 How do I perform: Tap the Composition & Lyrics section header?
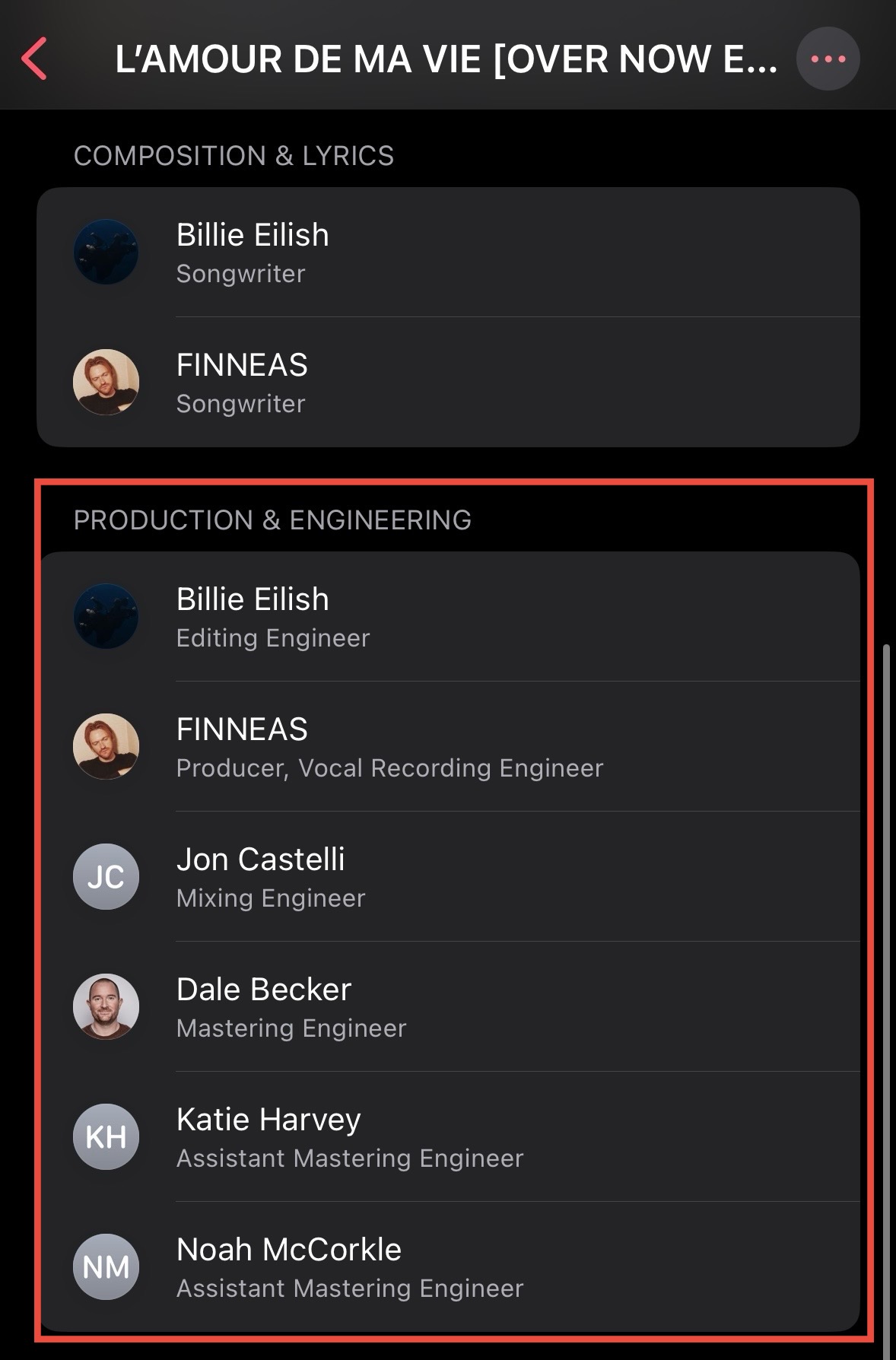tap(234, 156)
